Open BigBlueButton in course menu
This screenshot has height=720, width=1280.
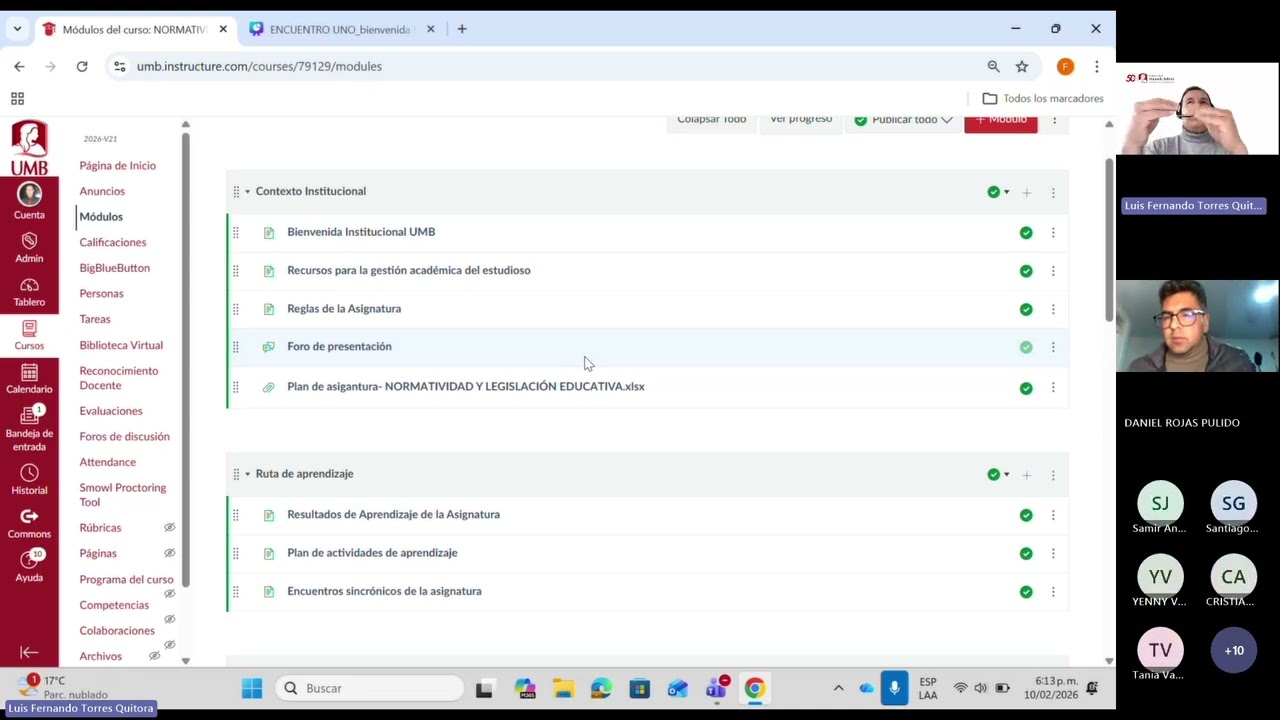click(x=114, y=268)
